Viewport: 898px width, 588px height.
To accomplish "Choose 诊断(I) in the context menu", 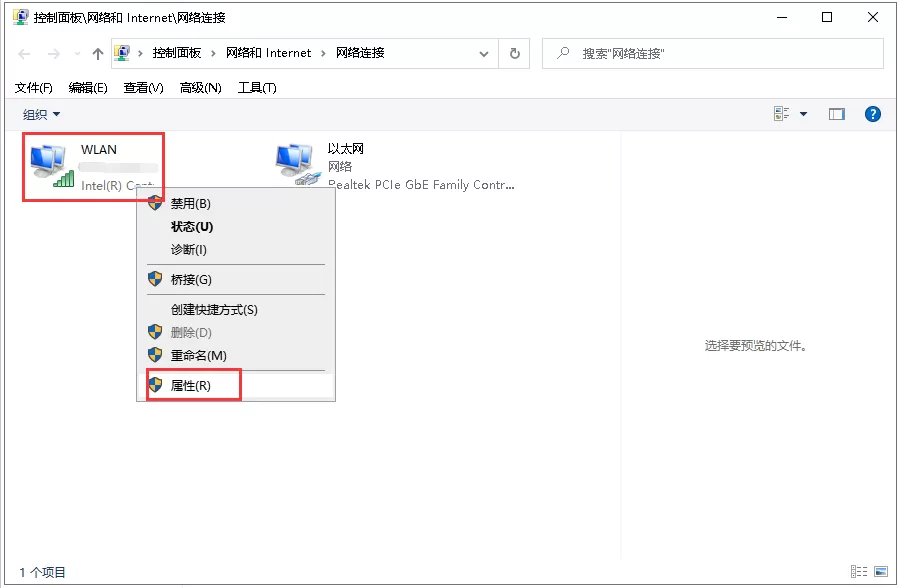I will coord(193,250).
